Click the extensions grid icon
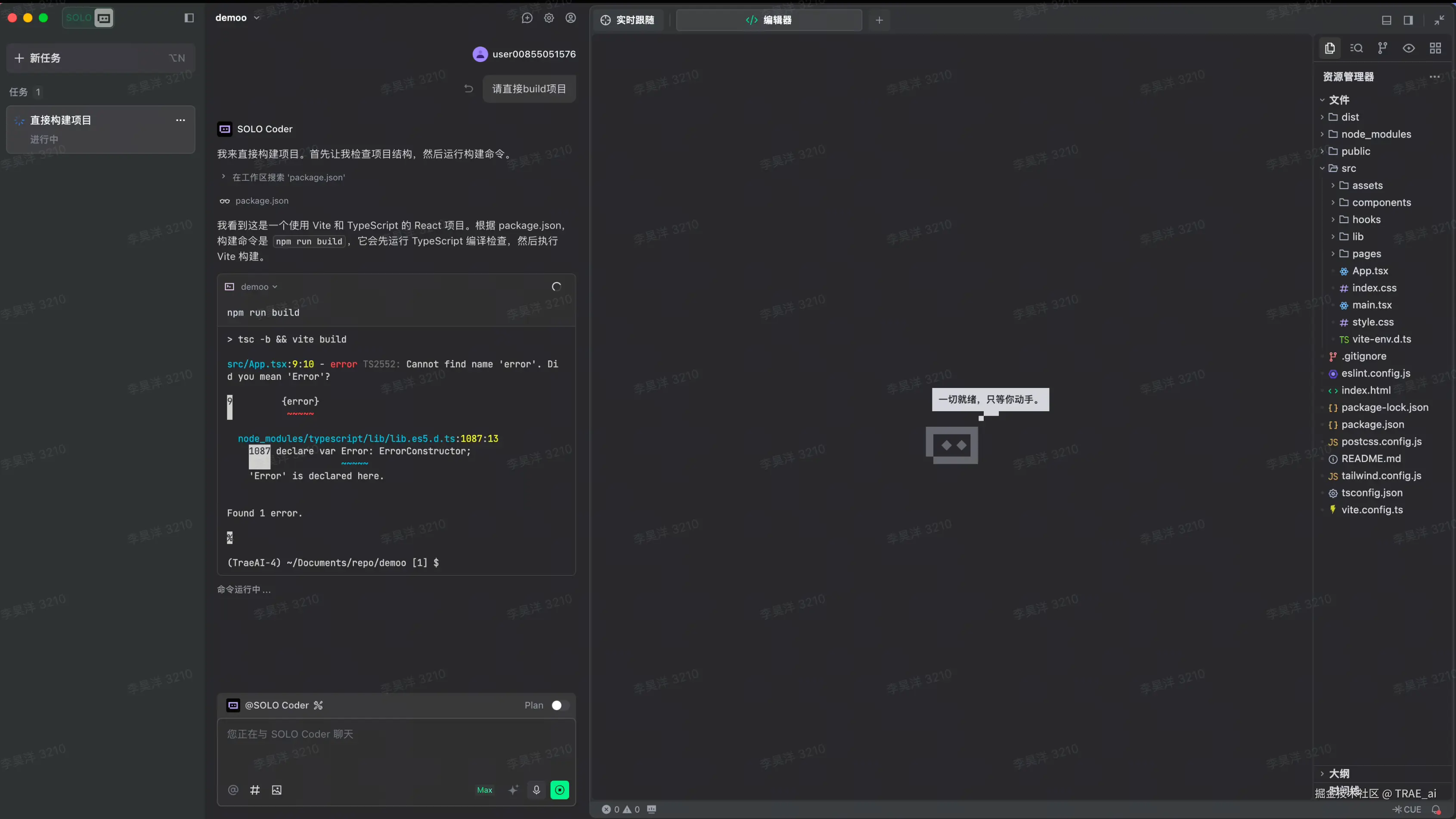 point(1435,48)
